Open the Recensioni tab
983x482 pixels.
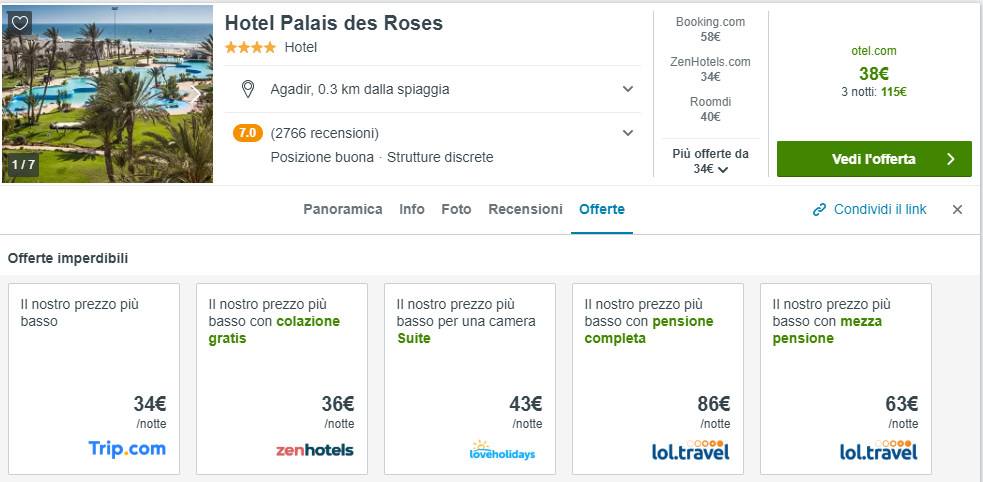(x=525, y=209)
